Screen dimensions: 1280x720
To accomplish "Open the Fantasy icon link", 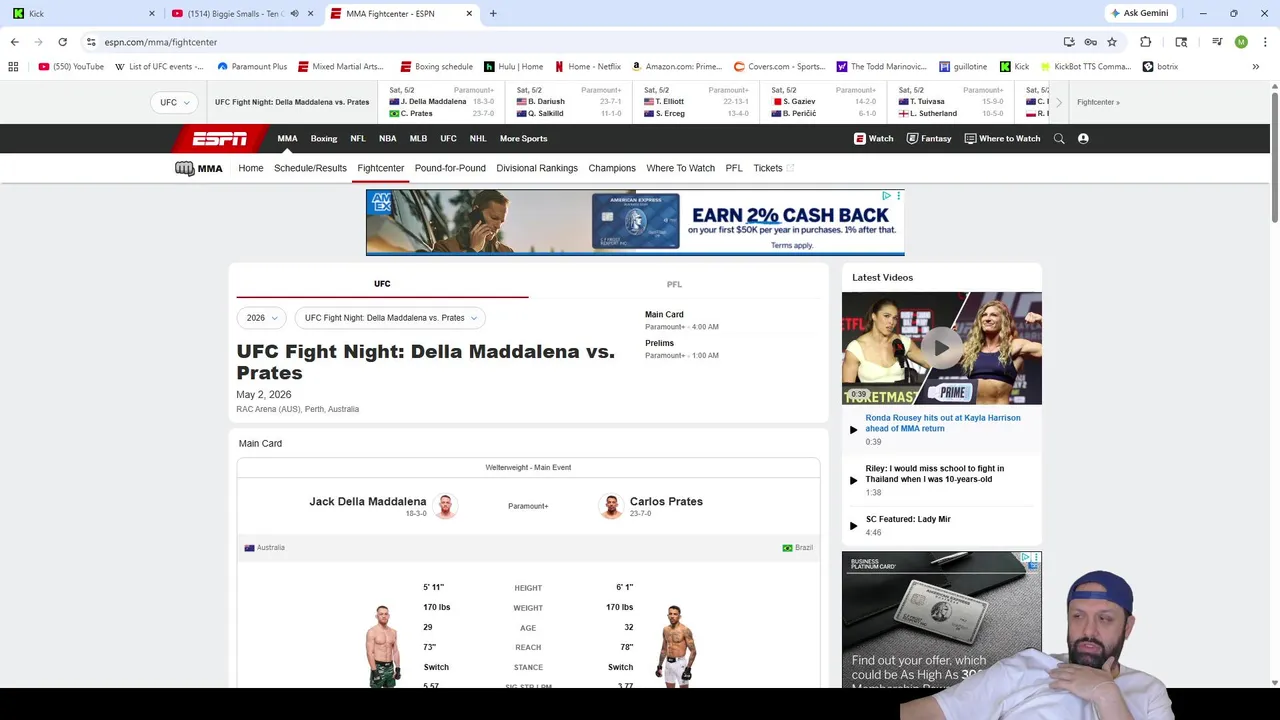I will tap(928, 139).
